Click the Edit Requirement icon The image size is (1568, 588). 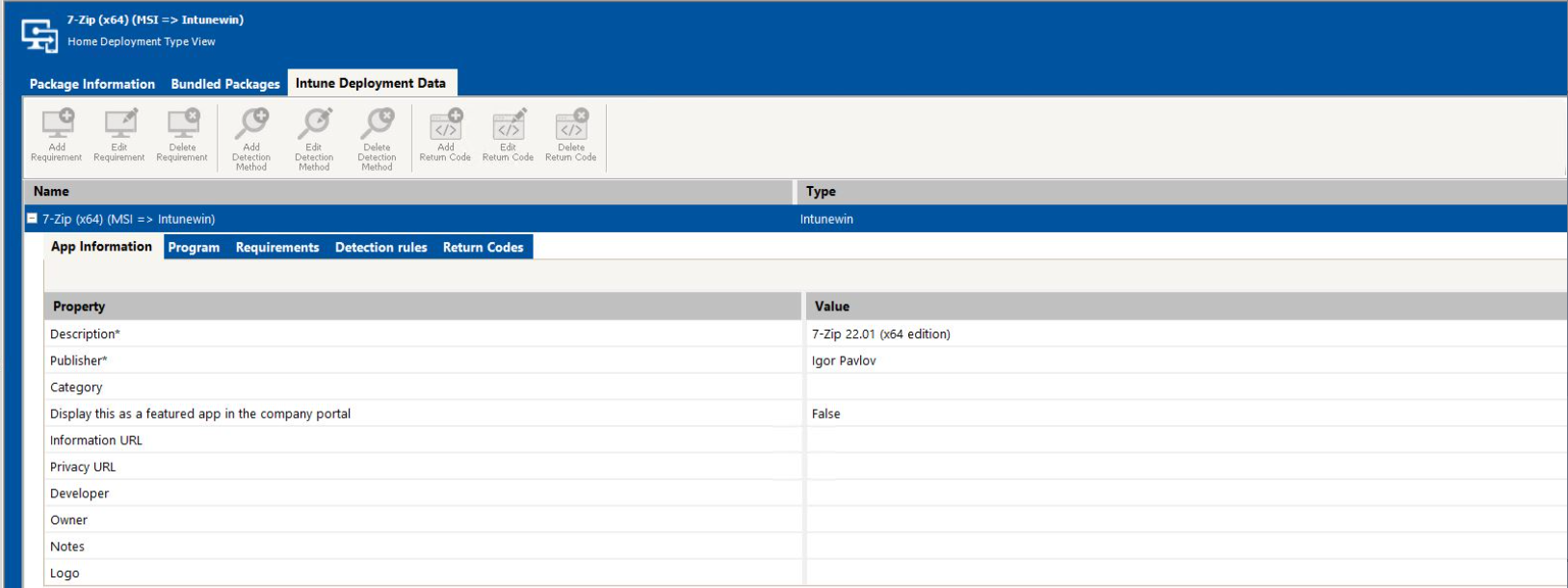(x=119, y=125)
